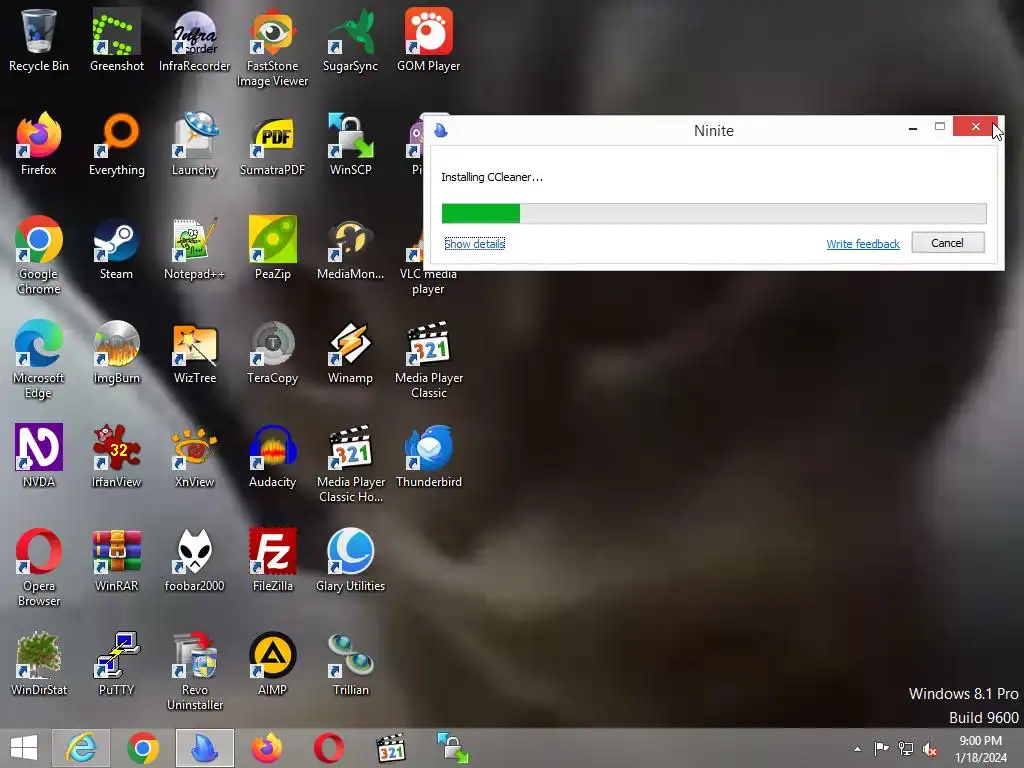Select the Trillian desktop shortcut

(350, 664)
